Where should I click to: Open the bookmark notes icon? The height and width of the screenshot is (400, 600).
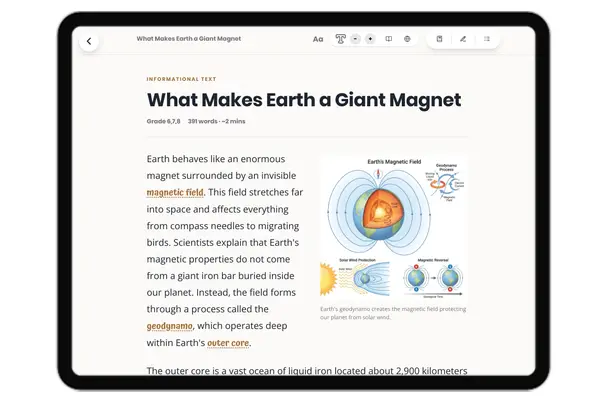[x=439, y=39]
